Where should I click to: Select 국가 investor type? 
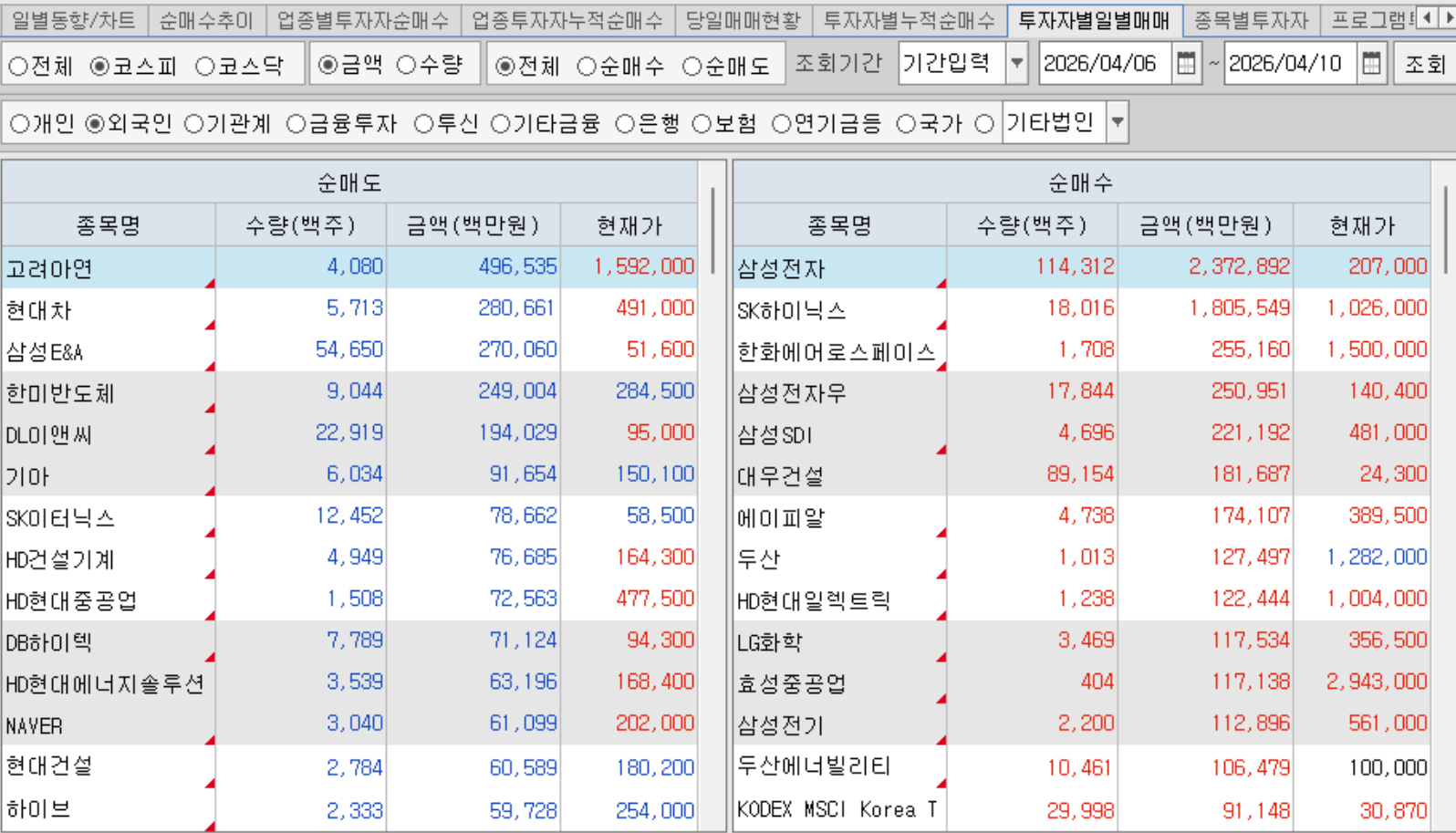coord(905,124)
